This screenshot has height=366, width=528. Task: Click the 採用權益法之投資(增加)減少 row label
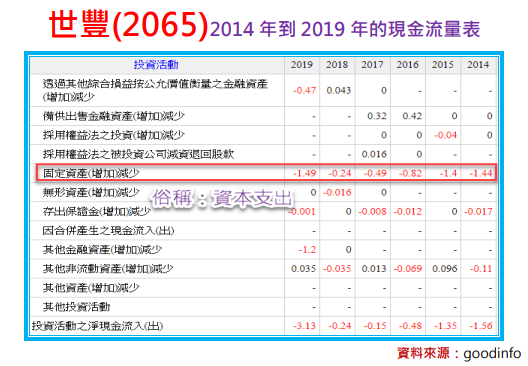(x=113, y=135)
